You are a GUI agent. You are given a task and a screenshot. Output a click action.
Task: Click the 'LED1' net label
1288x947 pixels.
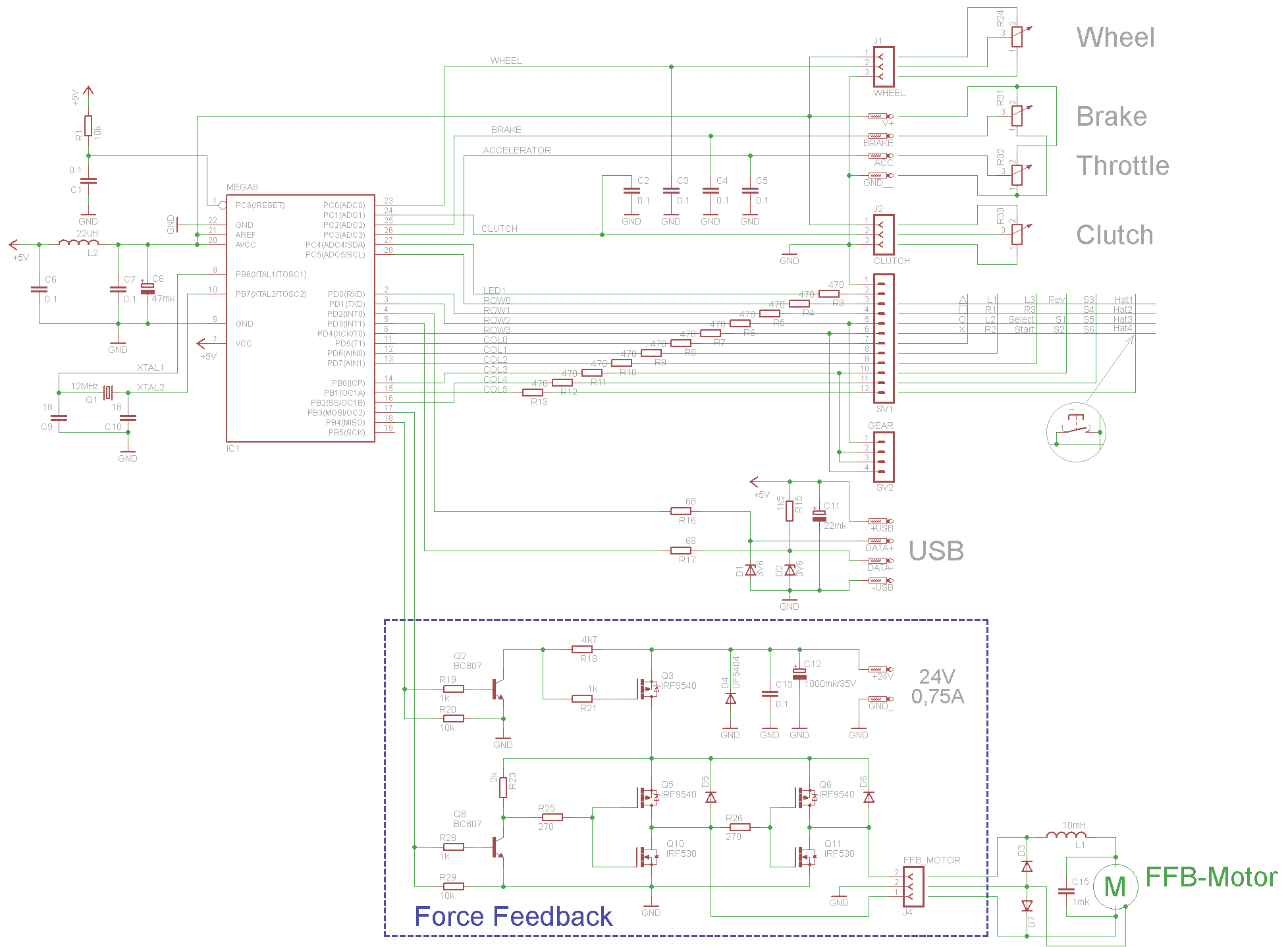[x=495, y=290]
